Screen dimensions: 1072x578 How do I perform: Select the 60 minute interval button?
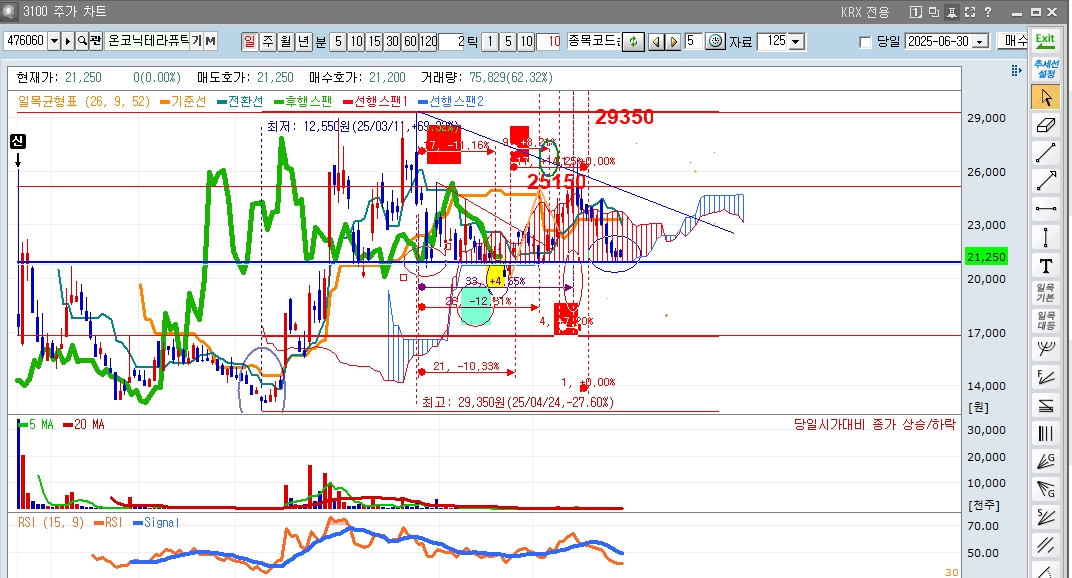coord(410,42)
